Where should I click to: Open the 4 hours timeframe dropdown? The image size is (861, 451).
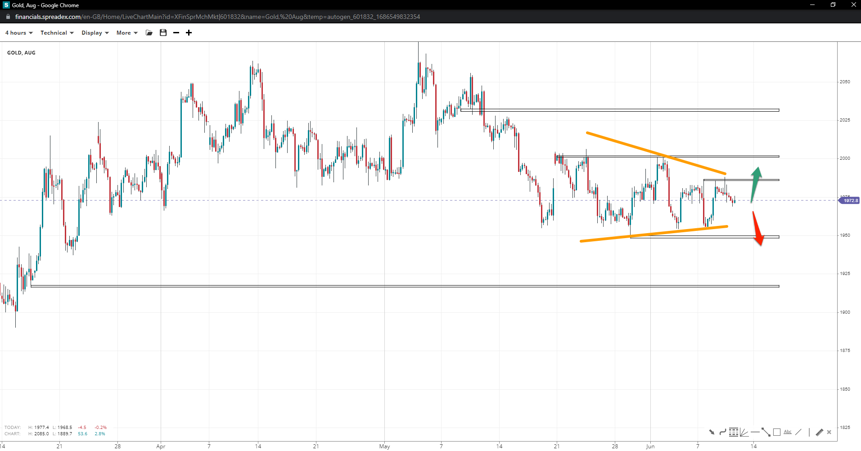(x=18, y=33)
